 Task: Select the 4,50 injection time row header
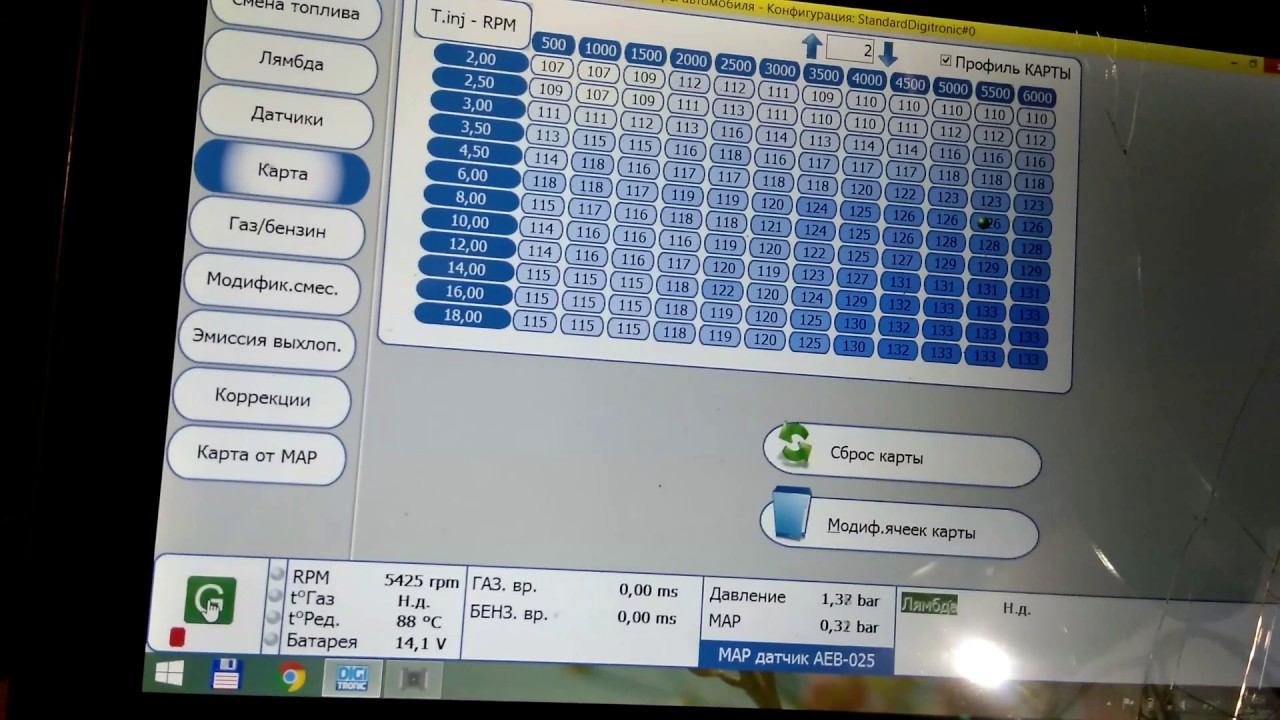click(473, 151)
